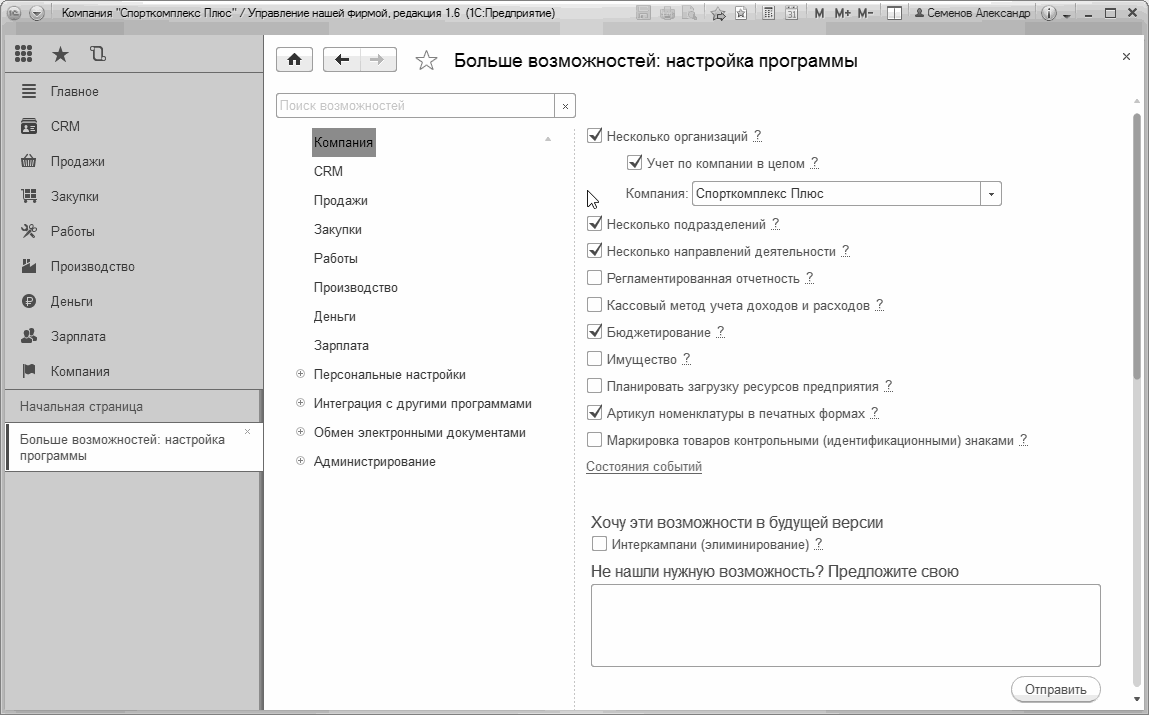The height and width of the screenshot is (715, 1149).
Task: Select Производство in the settings tree
Action: (x=355, y=288)
